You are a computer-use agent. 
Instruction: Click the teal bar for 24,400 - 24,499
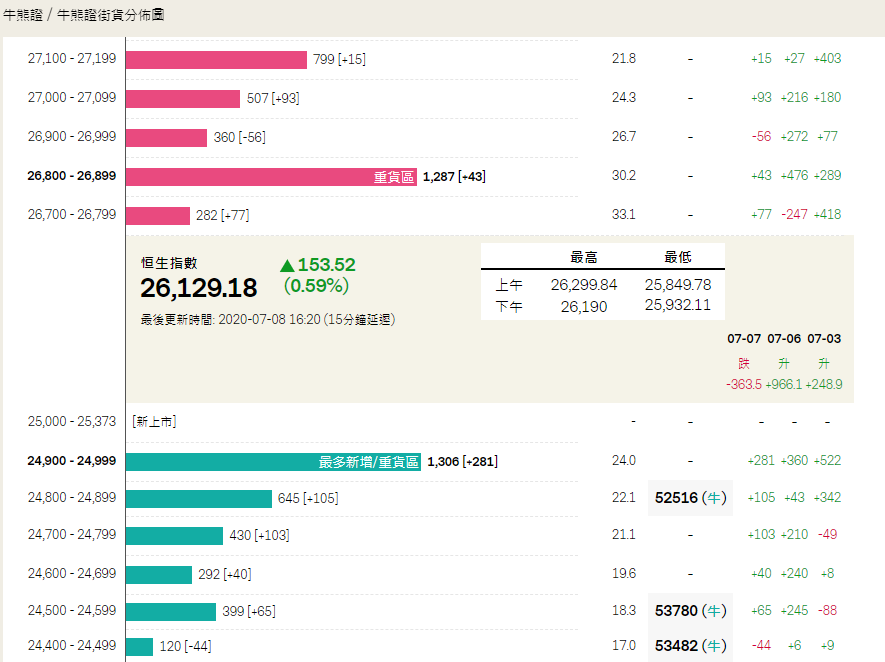point(139,646)
